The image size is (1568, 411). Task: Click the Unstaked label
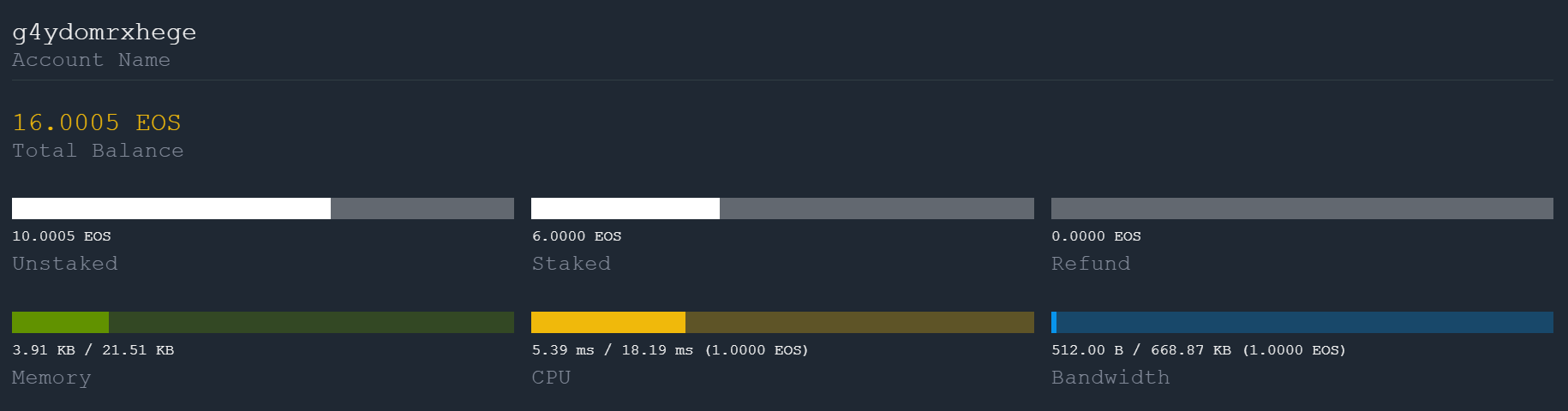65,264
